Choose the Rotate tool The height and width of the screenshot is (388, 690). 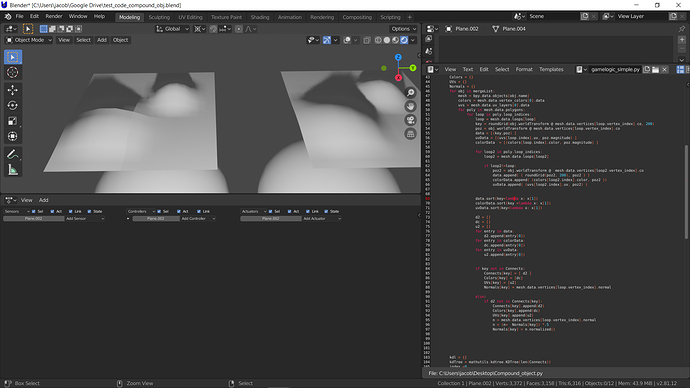click(x=13, y=105)
